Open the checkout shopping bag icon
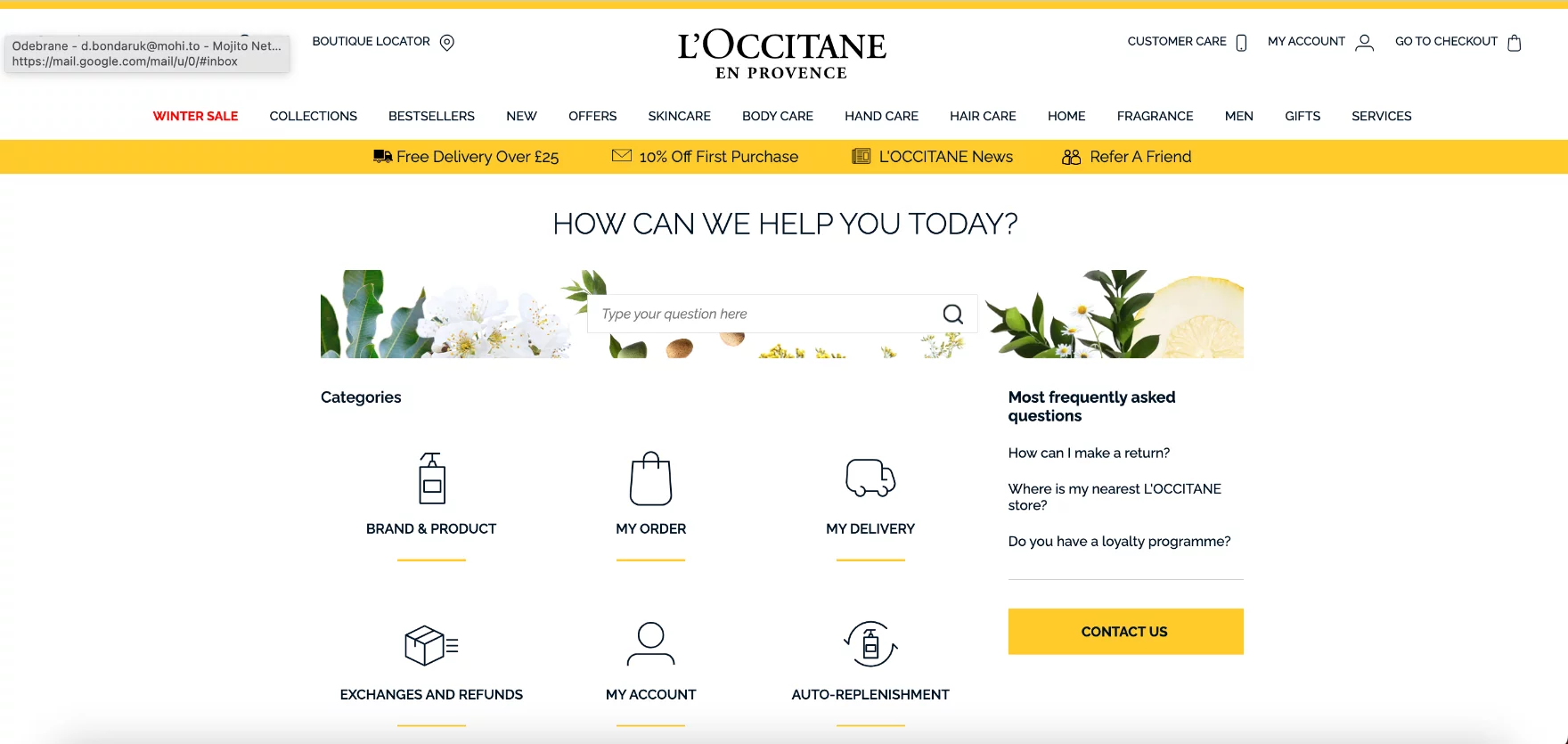 [1514, 43]
